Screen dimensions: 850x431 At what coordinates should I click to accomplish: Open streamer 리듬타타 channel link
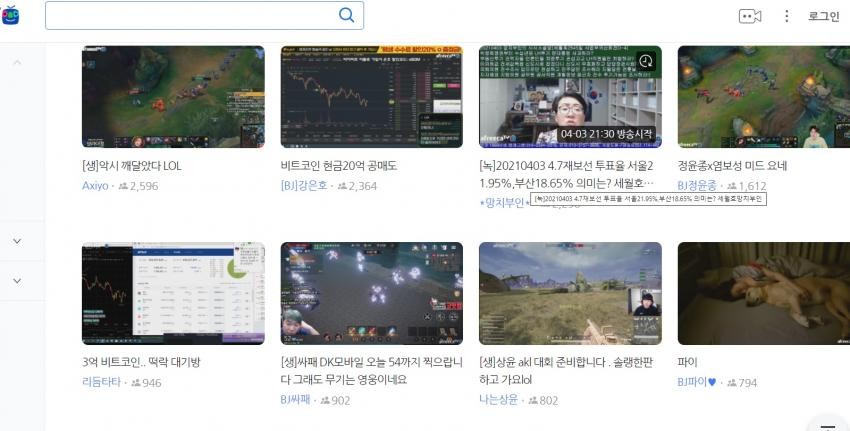pyautogui.click(x=101, y=382)
